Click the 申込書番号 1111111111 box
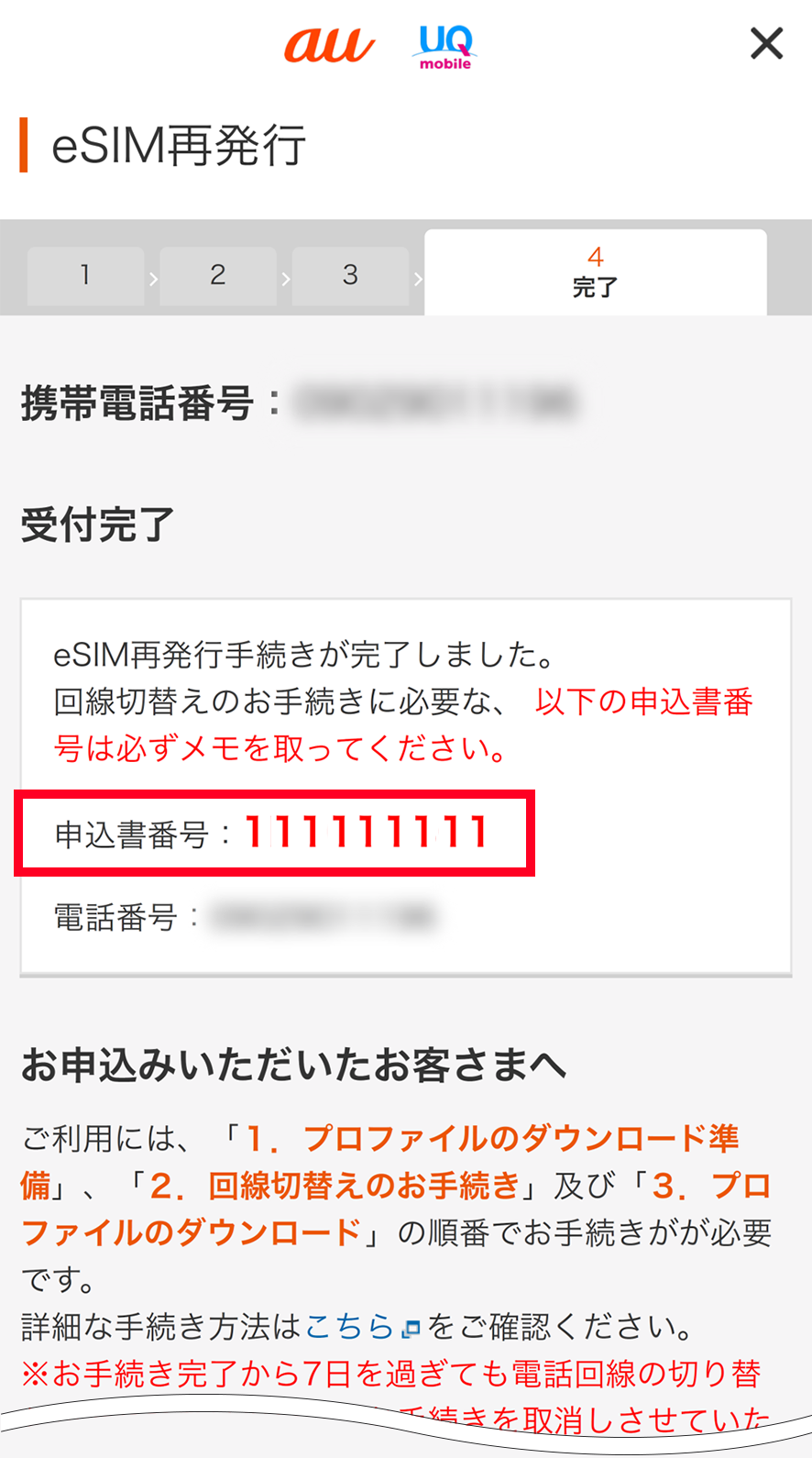The image size is (812, 1458). pos(274,834)
